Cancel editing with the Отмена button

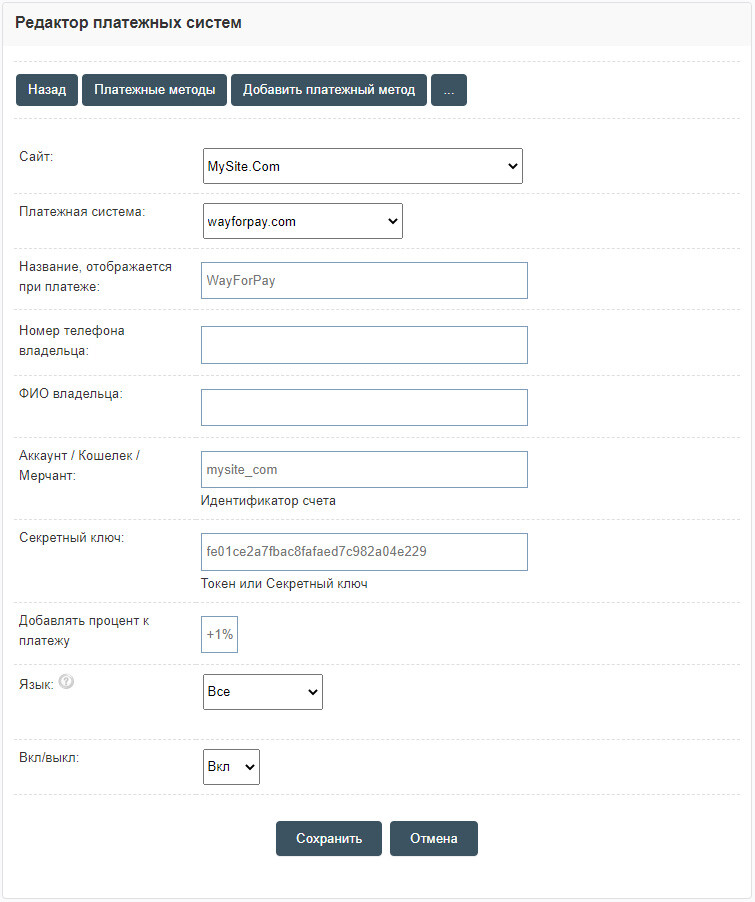tap(433, 839)
